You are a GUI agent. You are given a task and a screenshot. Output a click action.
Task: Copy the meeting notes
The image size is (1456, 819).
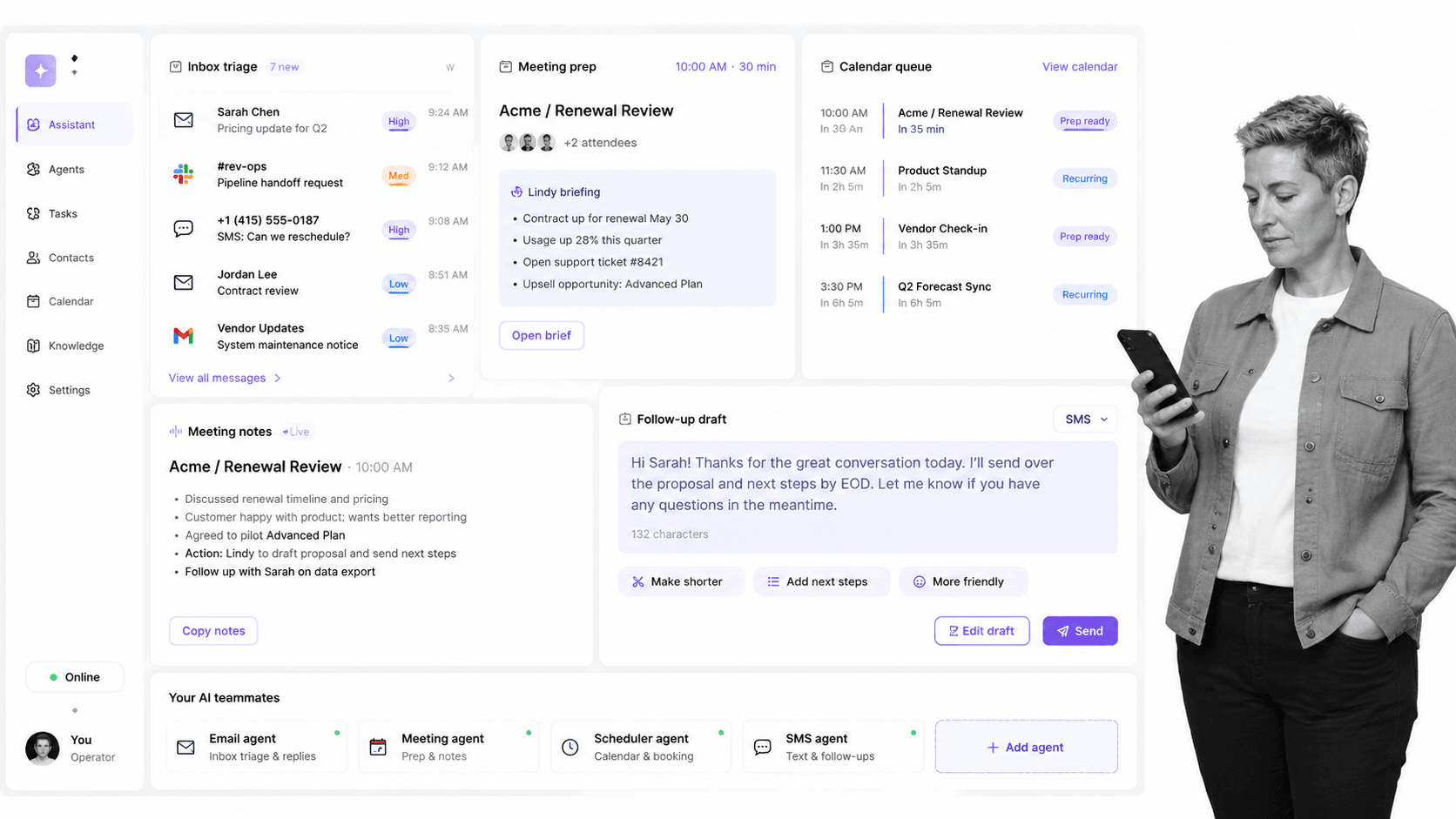pos(213,631)
